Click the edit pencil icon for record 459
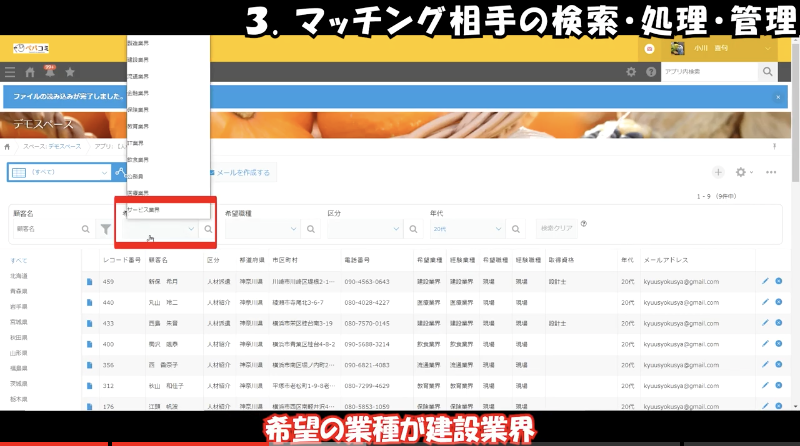 click(x=765, y=281)
